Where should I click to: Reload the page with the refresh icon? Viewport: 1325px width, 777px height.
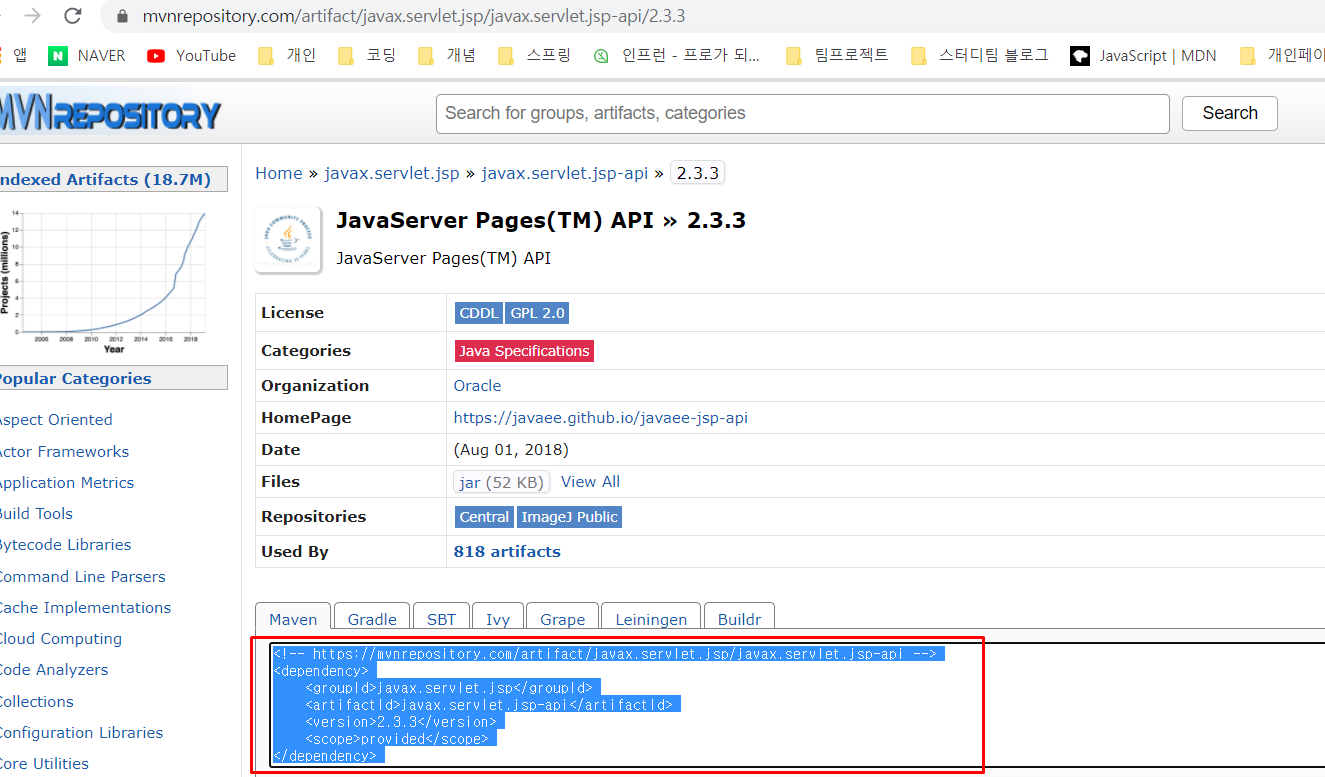tap(72, 16)
